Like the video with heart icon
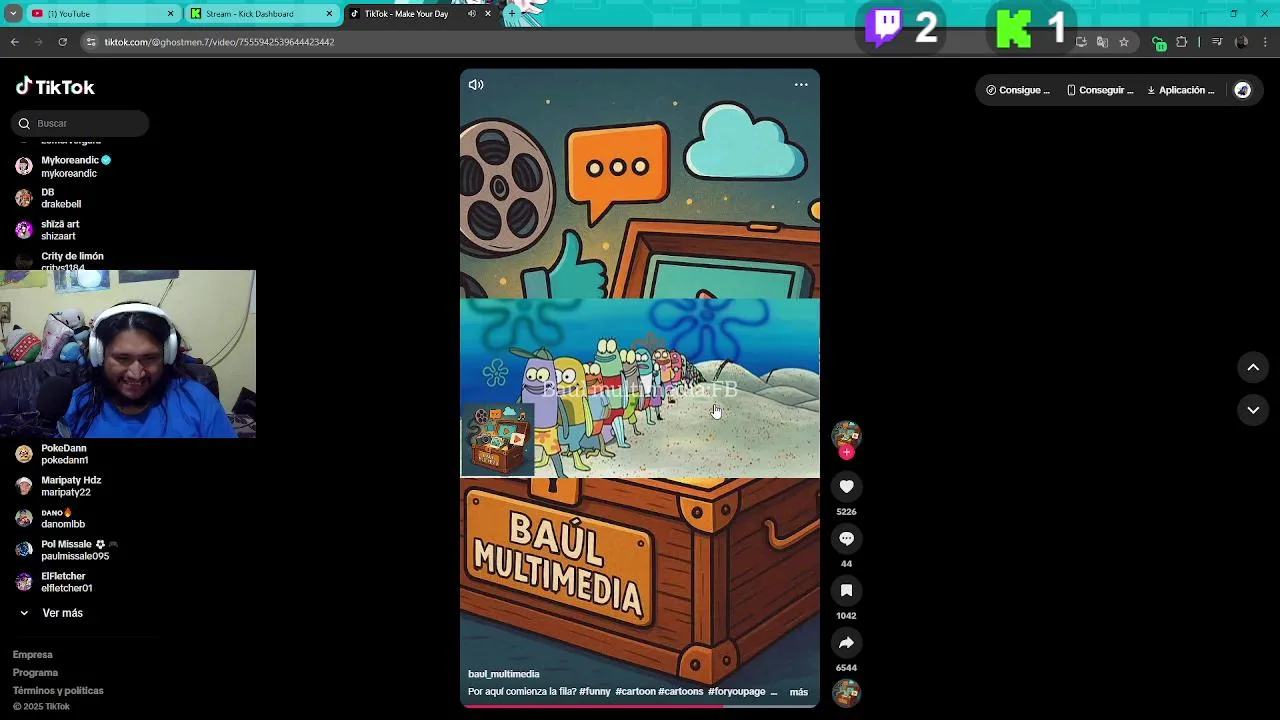This screenshot has width=1280, height=720. 846,486
